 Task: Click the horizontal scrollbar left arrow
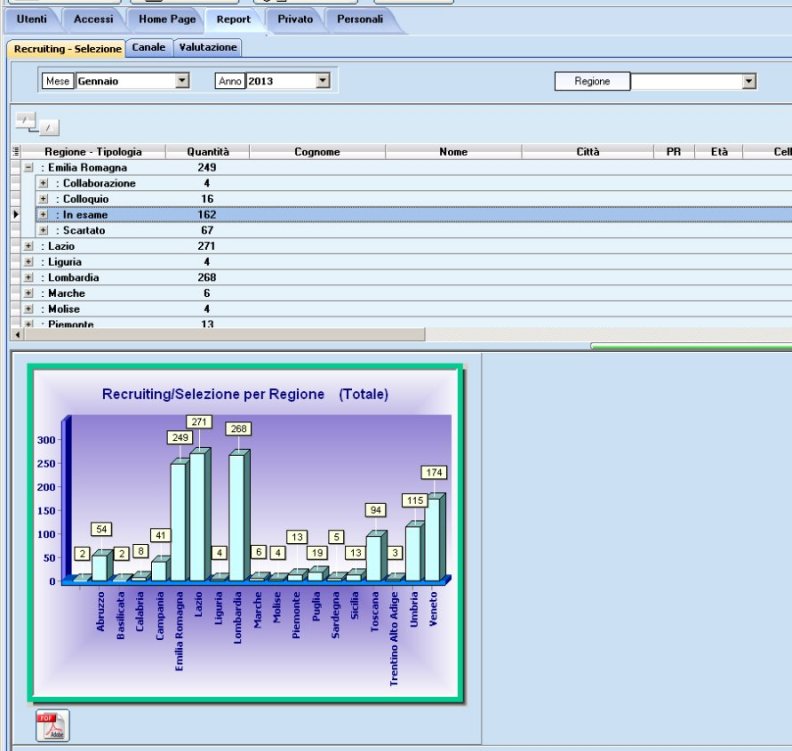coord(18,334)
